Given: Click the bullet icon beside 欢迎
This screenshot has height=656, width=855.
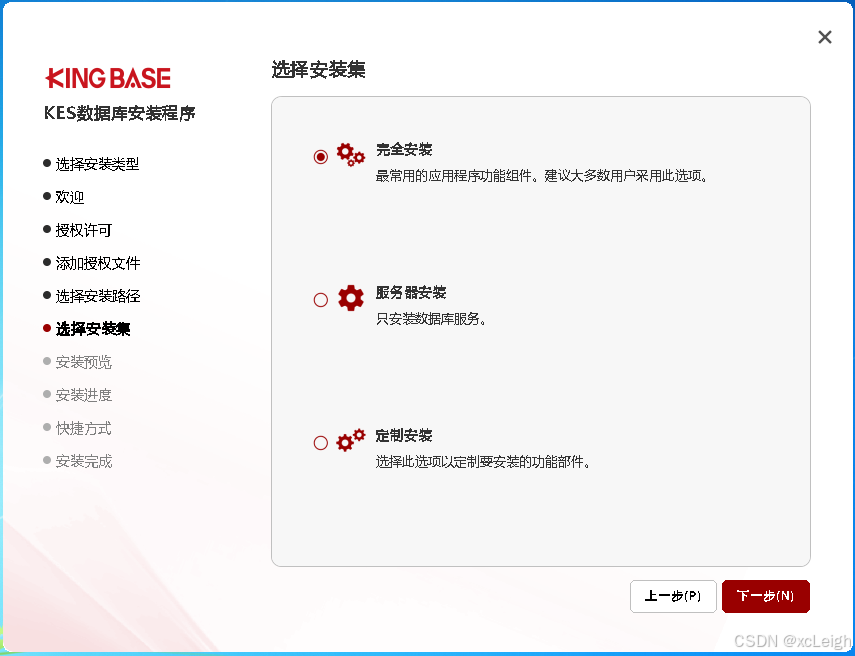Looking at the screenshot, I should [45, 197].
